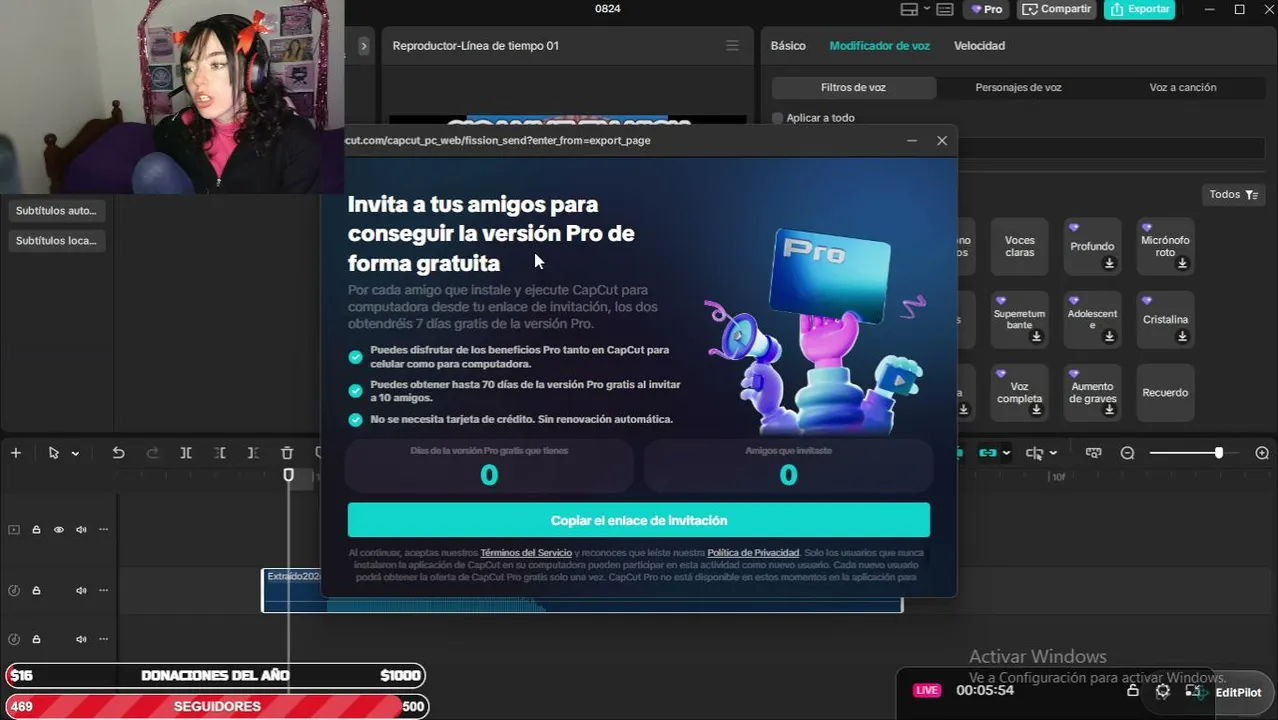Lock the top video track

(36, 530)
